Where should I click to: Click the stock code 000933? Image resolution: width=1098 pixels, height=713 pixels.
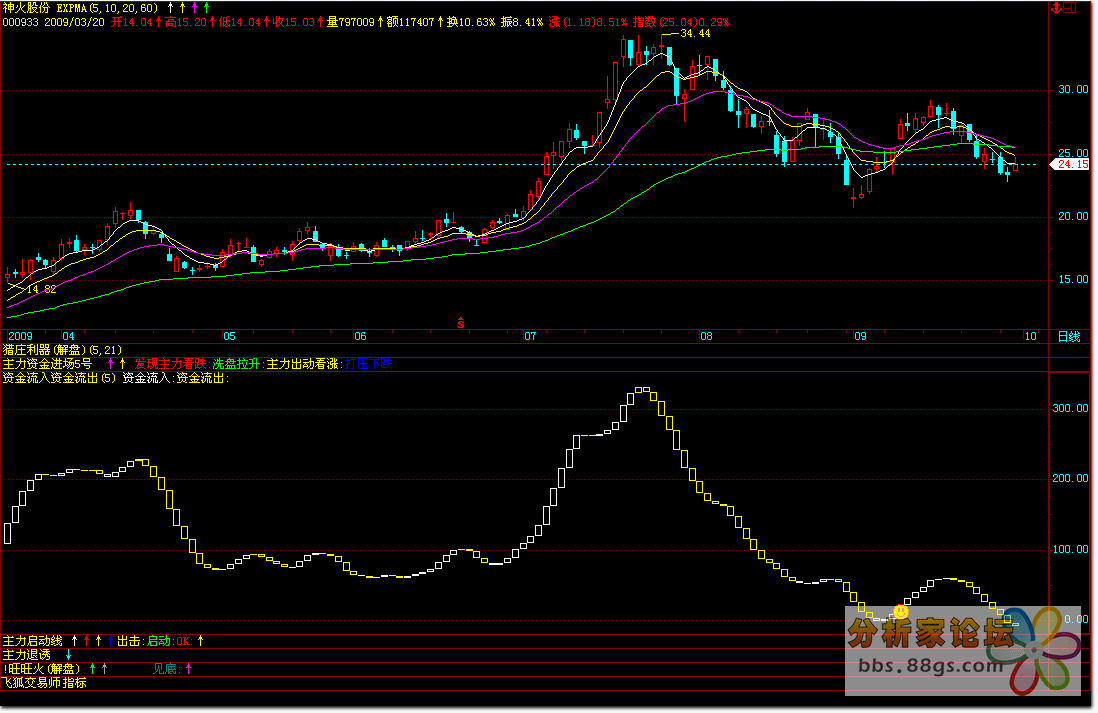click(x=21, y=22)
